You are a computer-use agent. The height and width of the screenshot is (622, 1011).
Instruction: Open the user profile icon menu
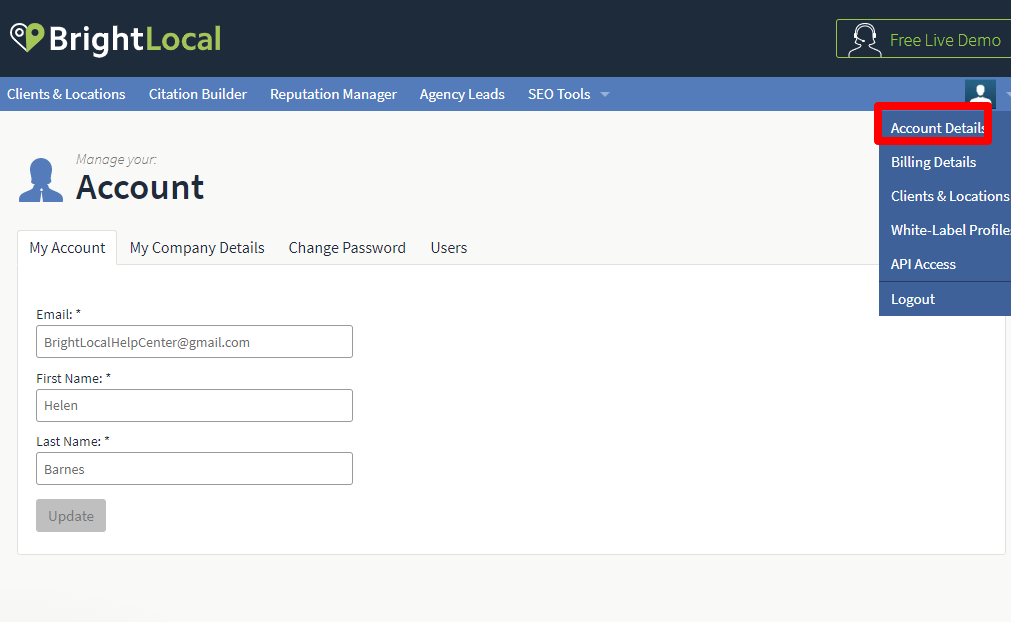pyautogui.click(x=980, y=94)
